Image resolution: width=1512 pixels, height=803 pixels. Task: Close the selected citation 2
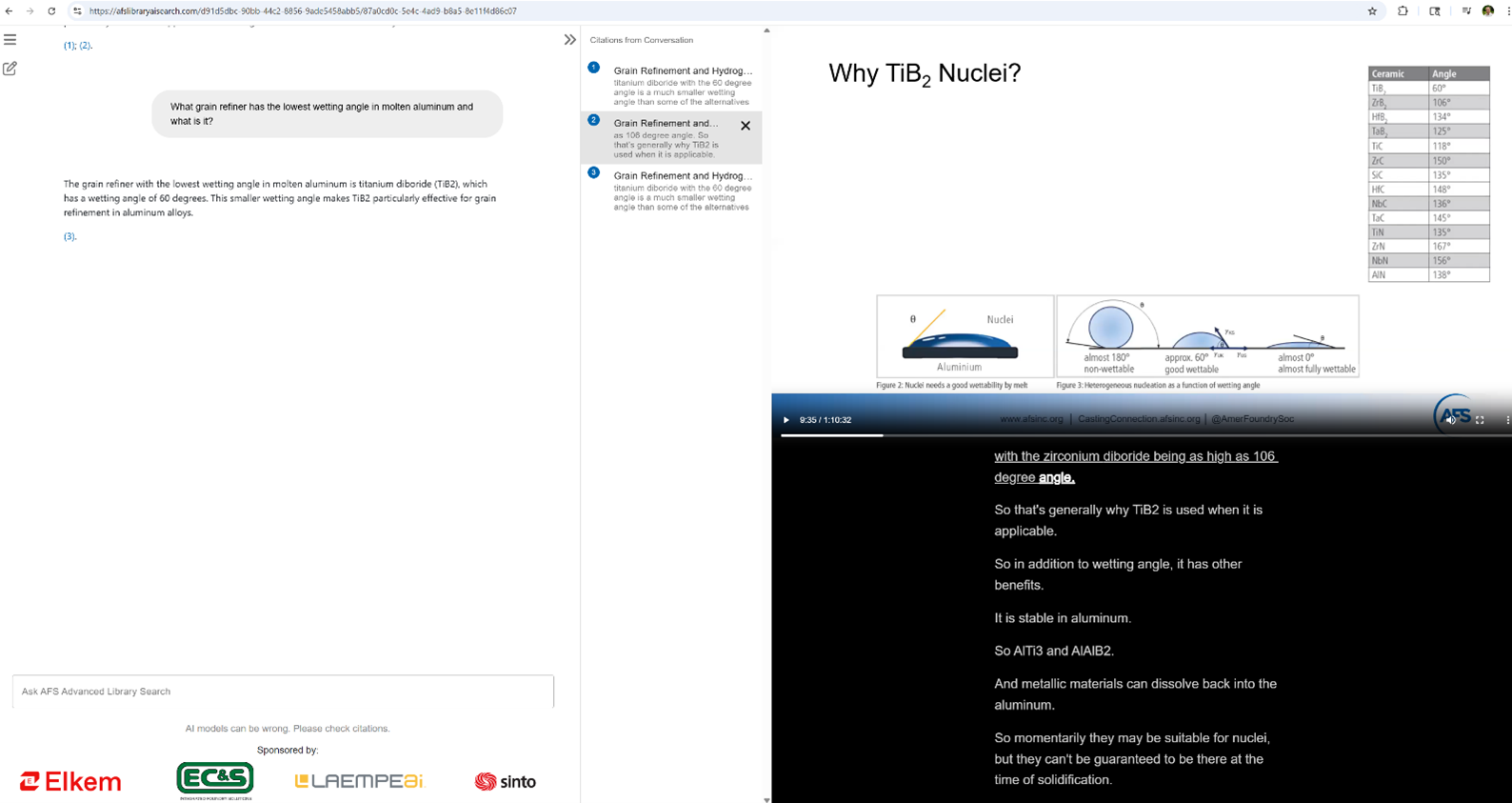pyautogui.click(x=746, y=126)
